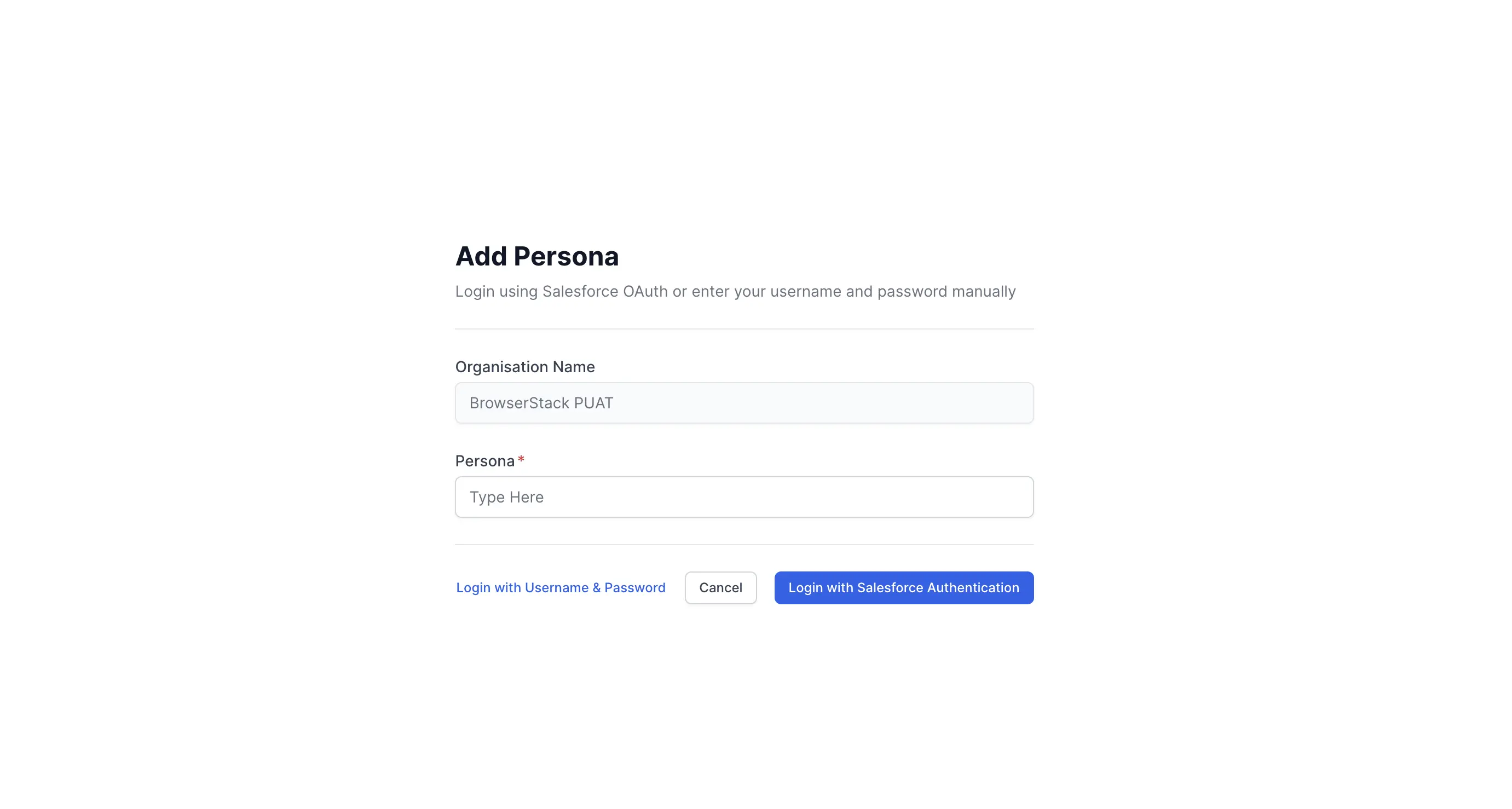Click the Organisation Name label
Screen dimensions: 1512x809
524,366
